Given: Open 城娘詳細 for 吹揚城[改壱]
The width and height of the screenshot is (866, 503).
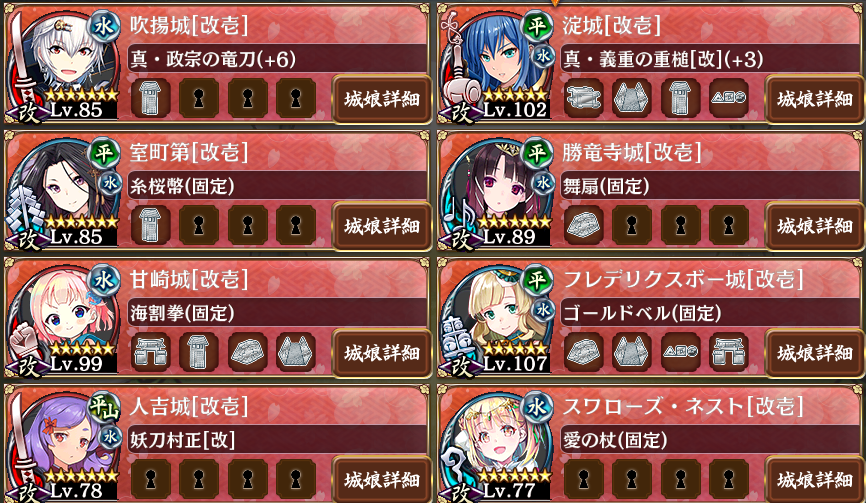Looking at the screenshot, I should tap(381, 99).
